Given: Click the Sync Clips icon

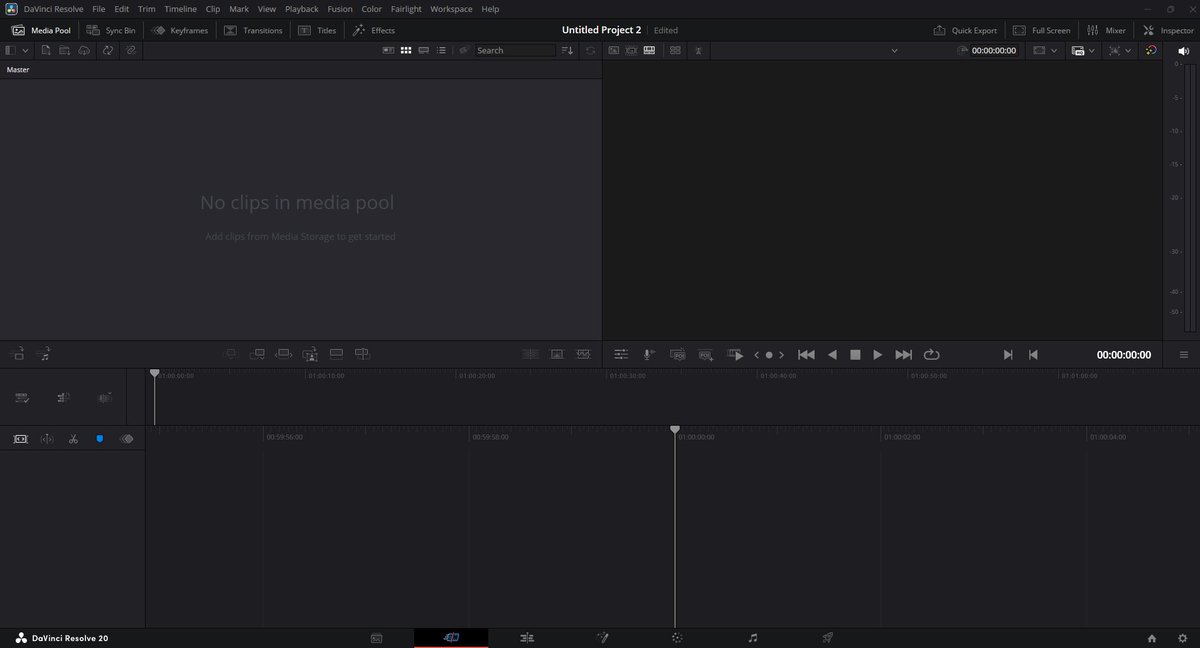Looking at the screenshot, I should (108, 50).
